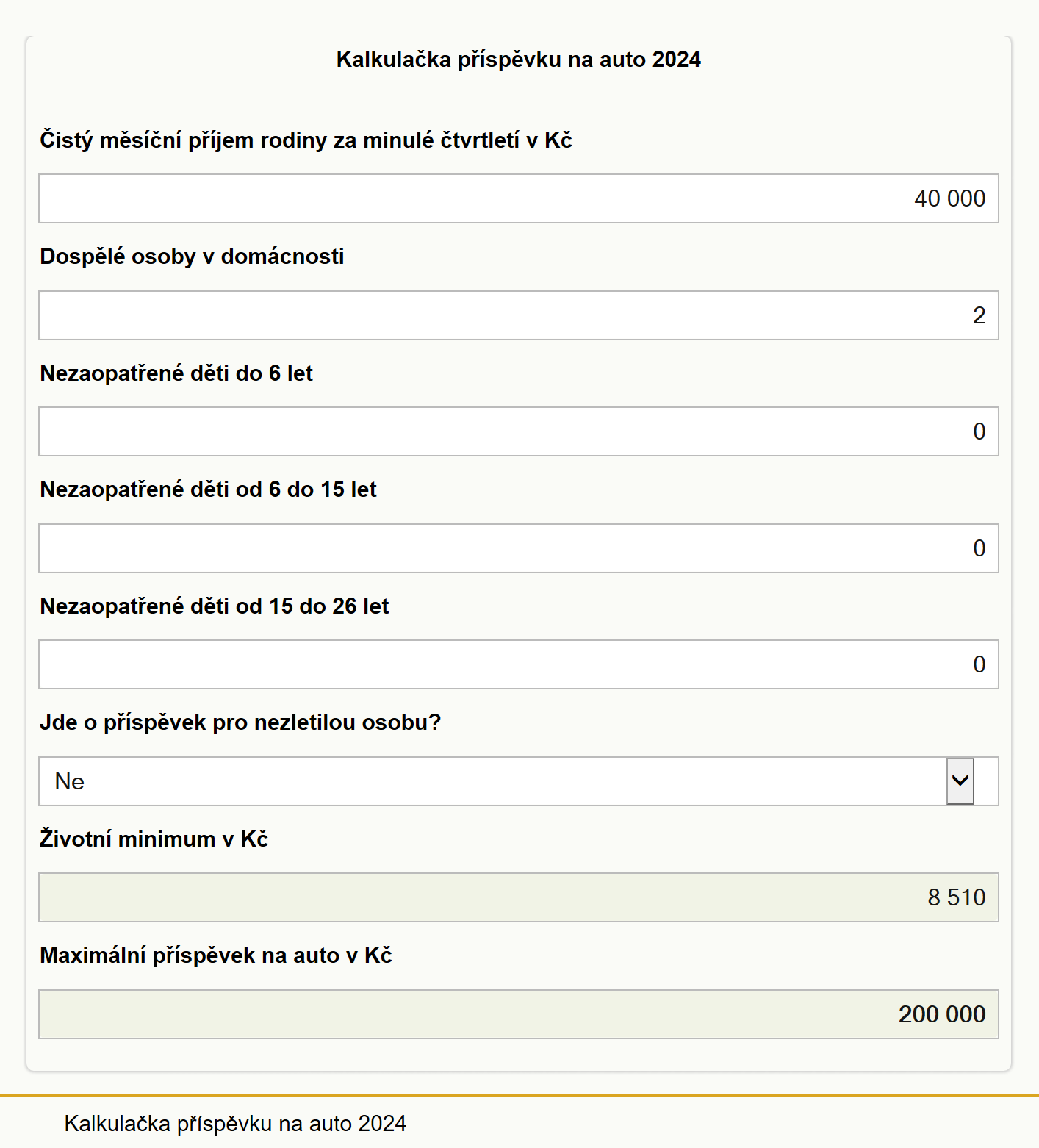Click the maximum contribution result showing 200 000
The image size is (1039, 1148).
point(519,1014)
